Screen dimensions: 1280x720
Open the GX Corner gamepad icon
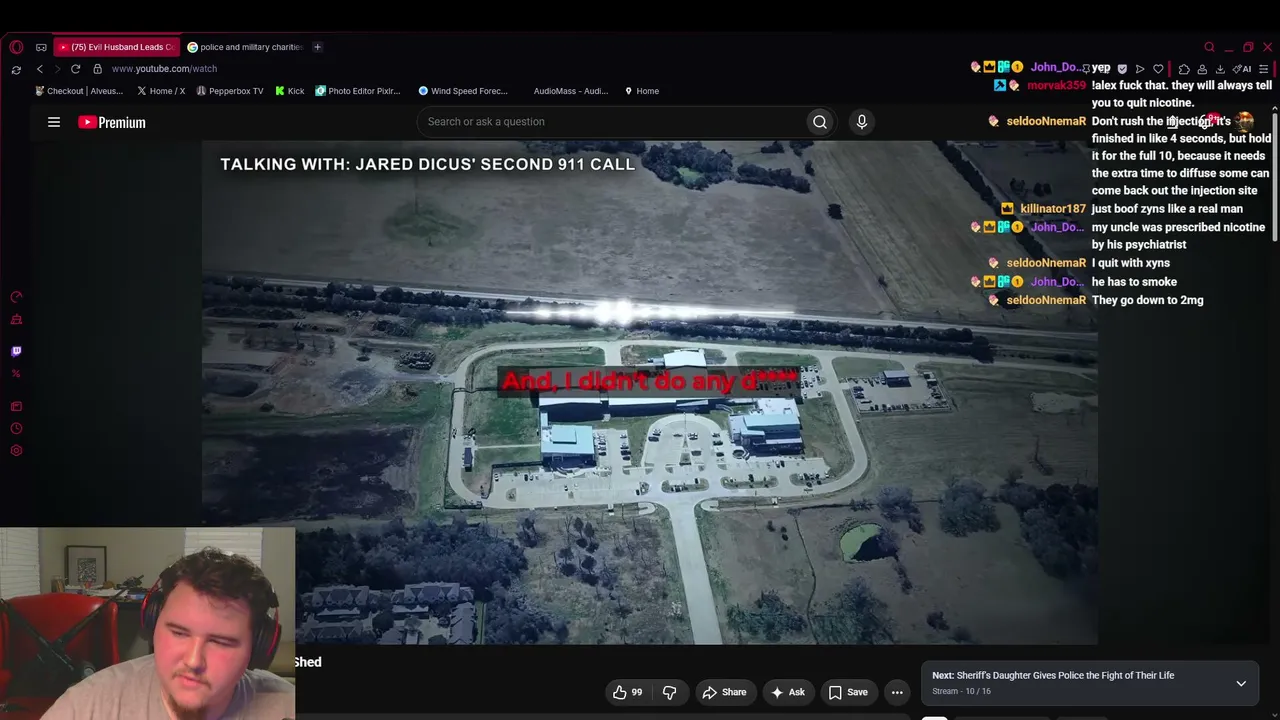pyautogui.click(x=41, y=47)
